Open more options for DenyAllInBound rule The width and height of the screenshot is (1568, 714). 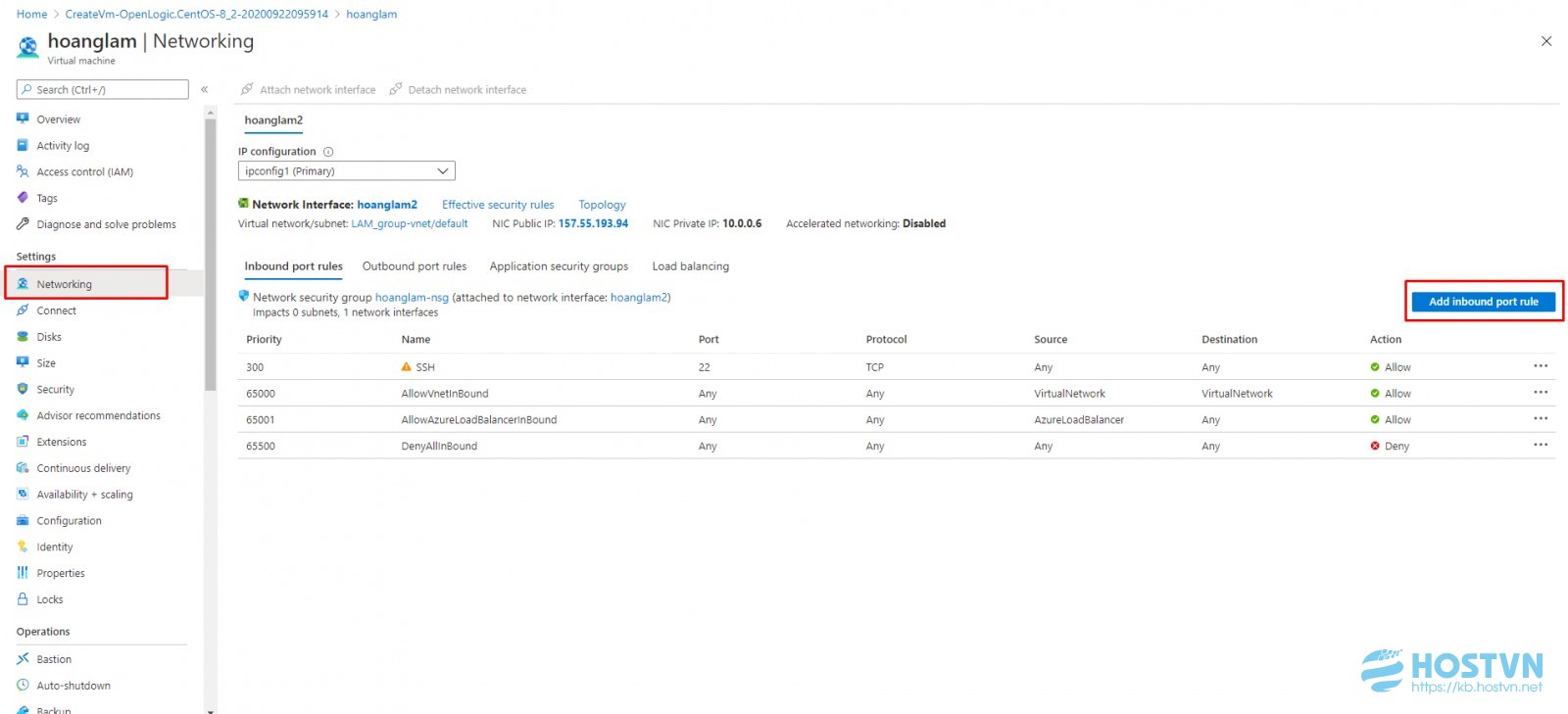[x=1541, y=446]
